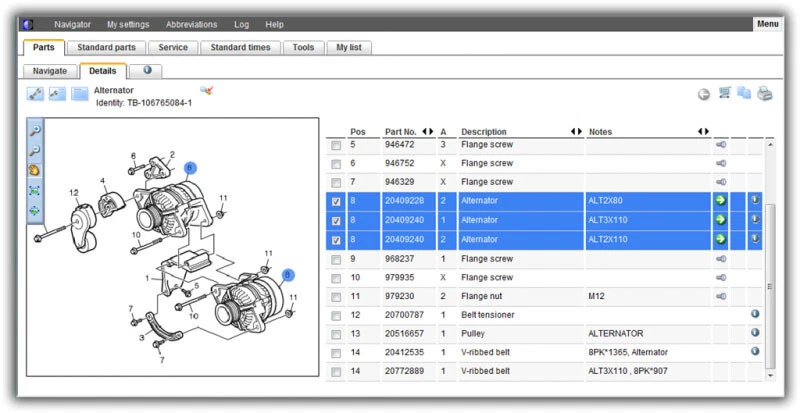Open the info sub-tab next to Details
The image size is (800, 413).
click(x=147, y=71)
